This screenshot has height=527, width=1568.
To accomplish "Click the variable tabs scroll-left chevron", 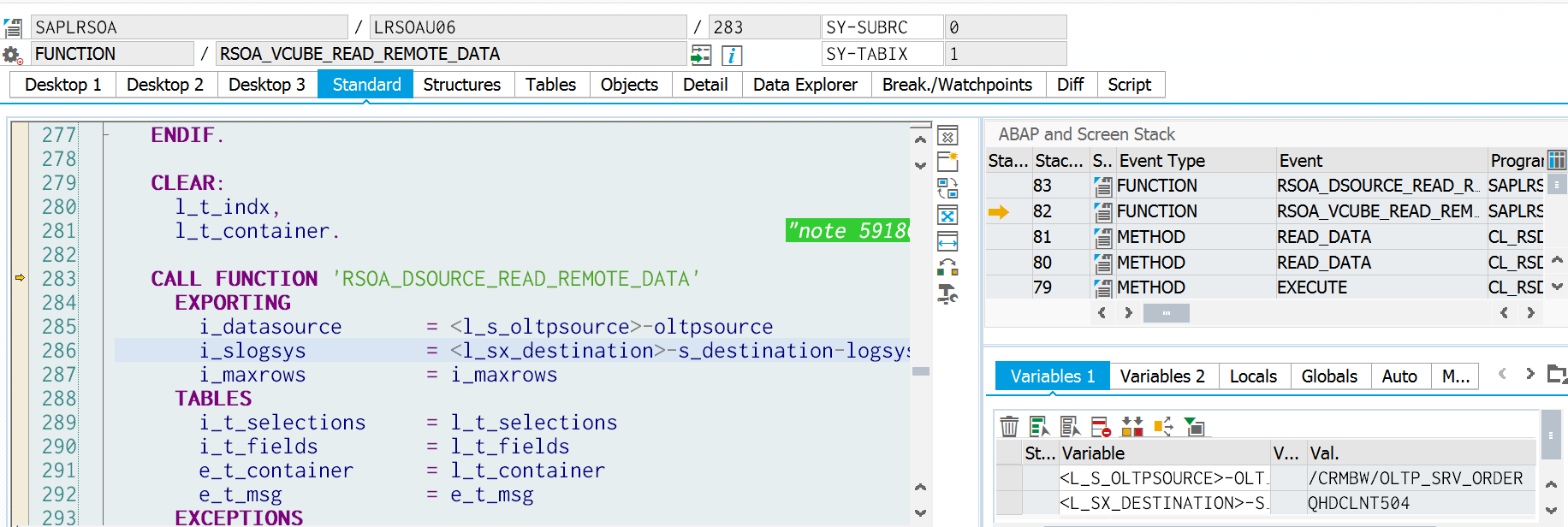I will [x=1502, y=374].
